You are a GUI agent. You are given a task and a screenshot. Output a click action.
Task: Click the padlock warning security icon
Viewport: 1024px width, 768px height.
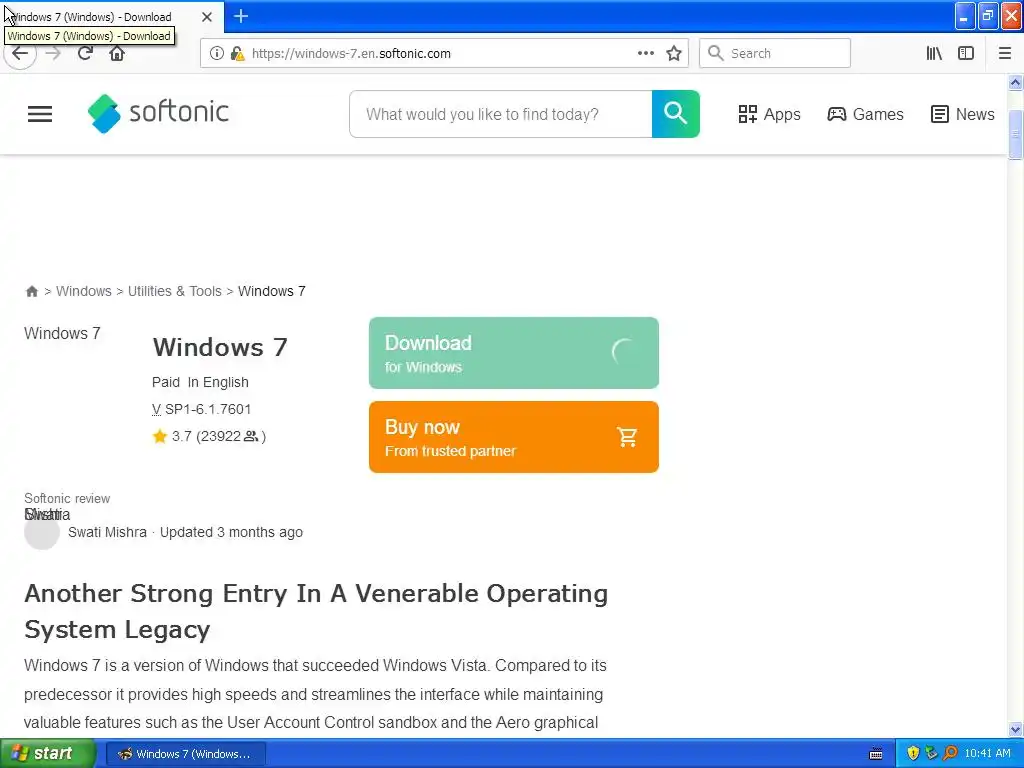237,54
